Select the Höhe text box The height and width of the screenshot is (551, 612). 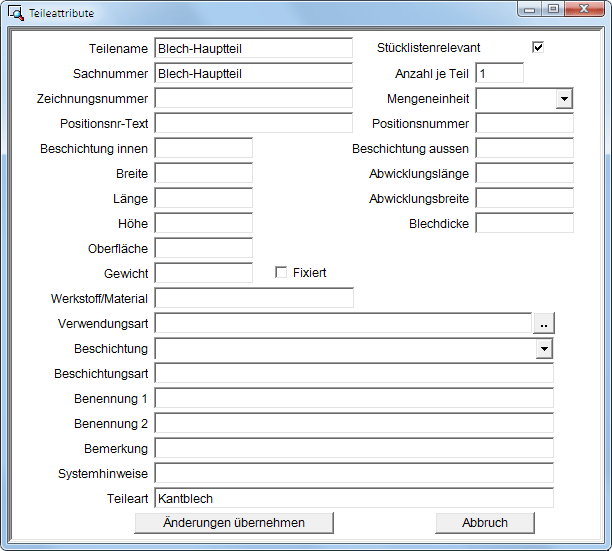pyautogui.click(x=204, y=223)
